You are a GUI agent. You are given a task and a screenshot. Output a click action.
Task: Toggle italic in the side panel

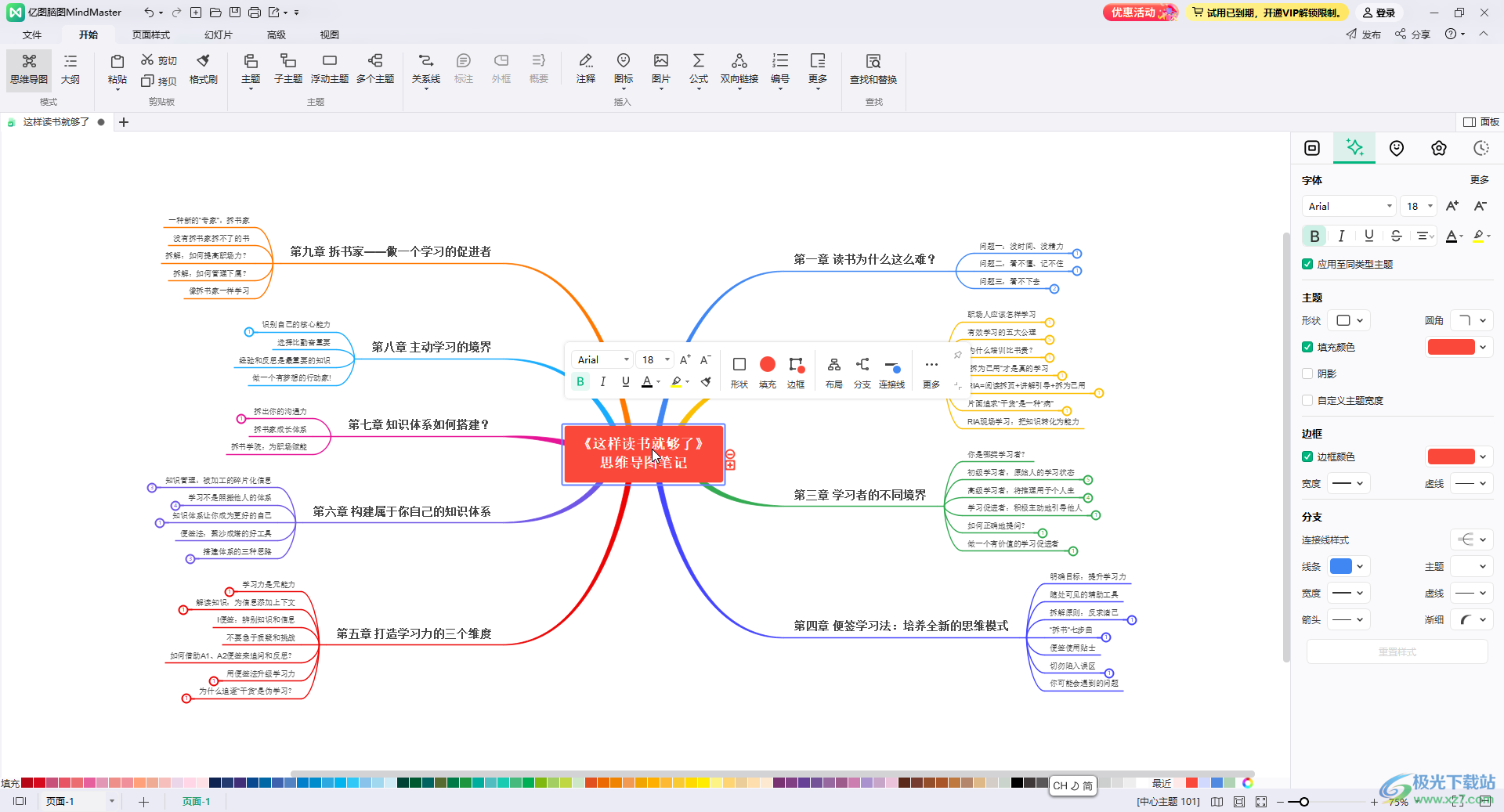coord(1341,236)
